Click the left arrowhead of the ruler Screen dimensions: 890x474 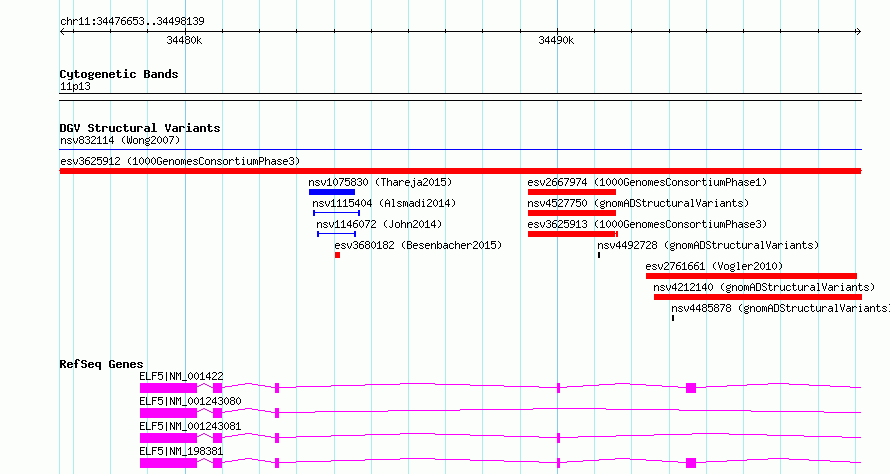tap(62, 32)
